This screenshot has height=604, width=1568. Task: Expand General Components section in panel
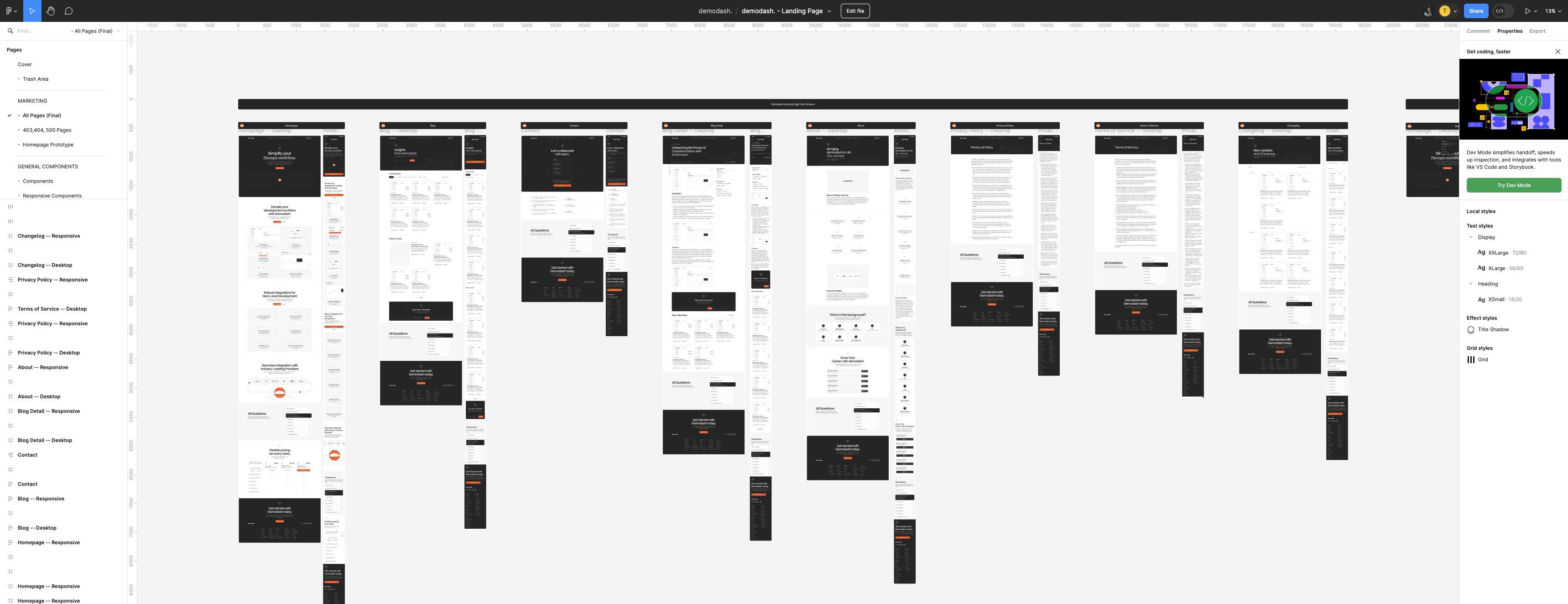pyautogui.click(x=47, y=167)
